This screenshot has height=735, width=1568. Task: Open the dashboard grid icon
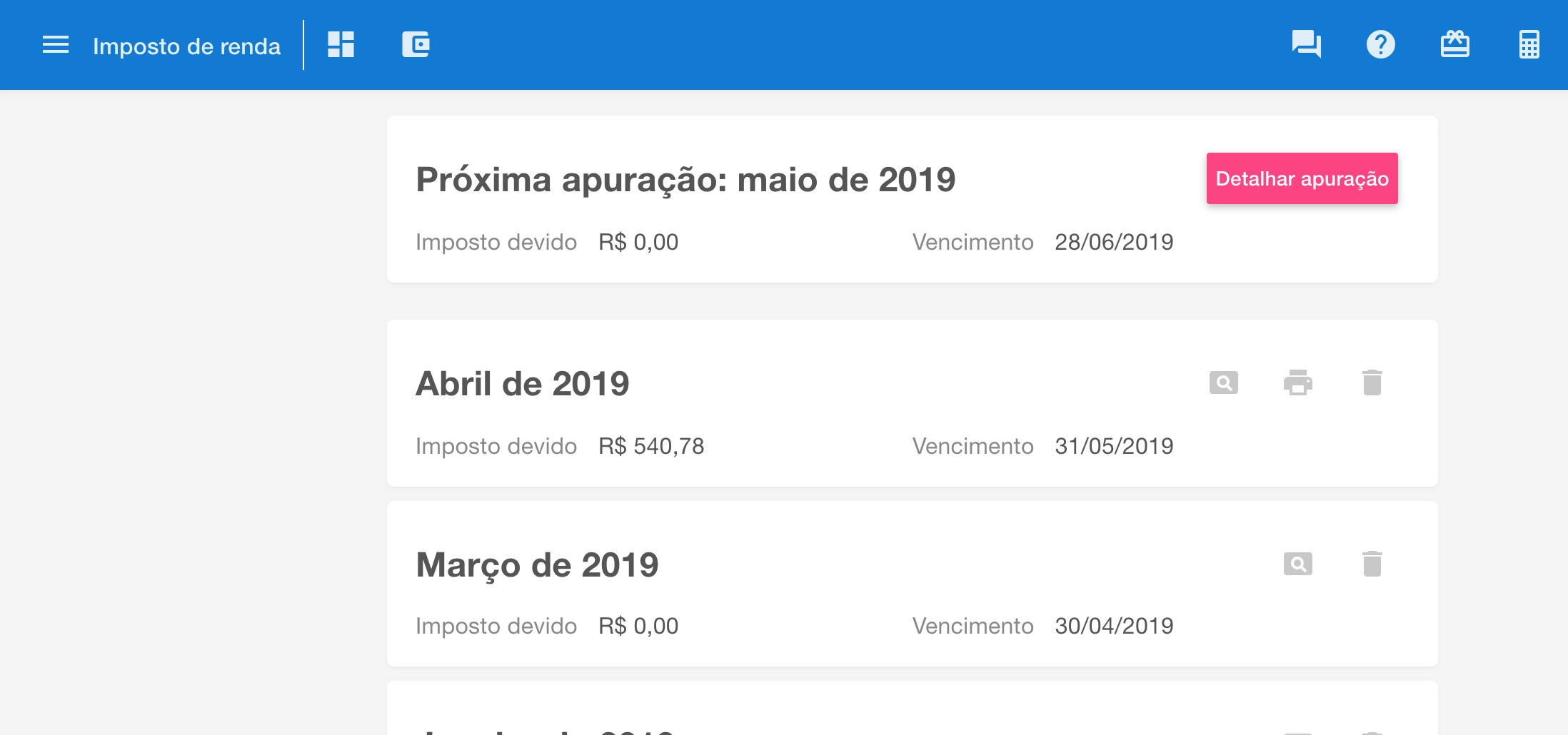(x=341, y=45)
